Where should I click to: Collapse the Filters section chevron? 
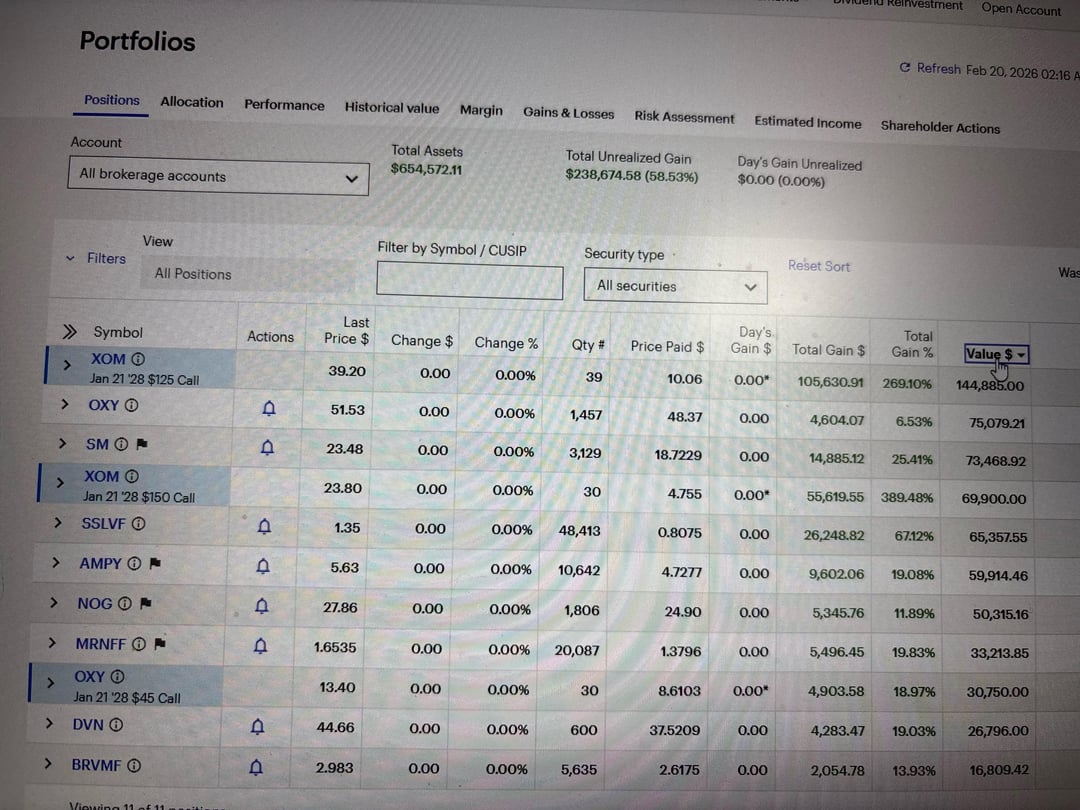(x=70, y=258)
